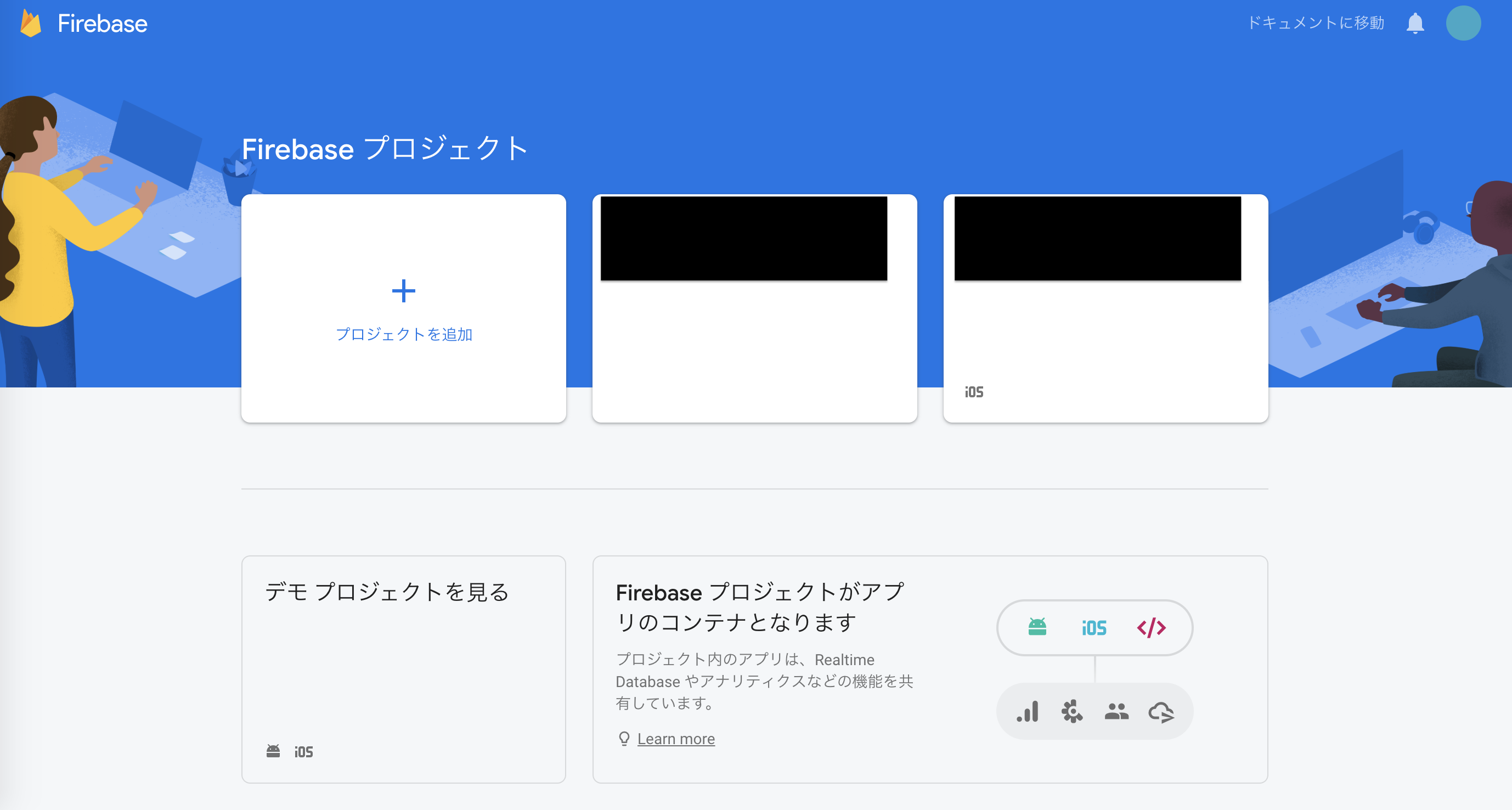
Task: Click the audiences people icon
Action: coord(1116,711)
